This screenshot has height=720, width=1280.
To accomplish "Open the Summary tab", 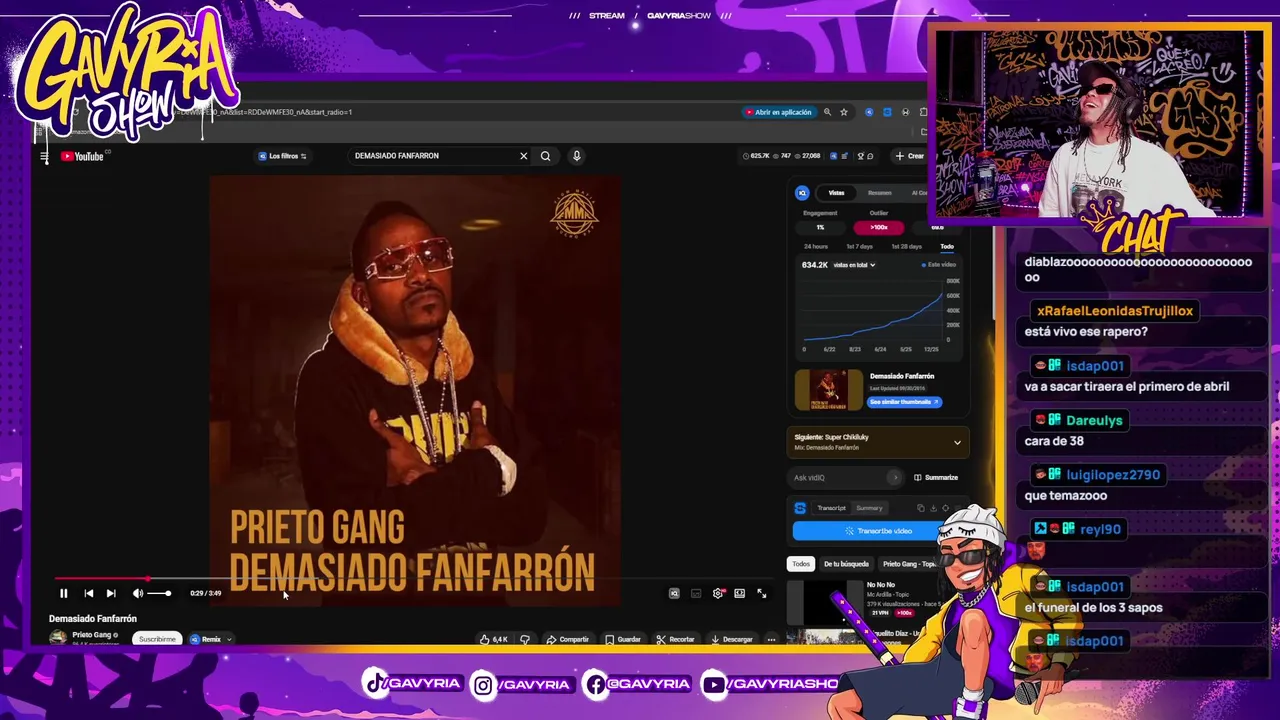I will coord(869,508).
